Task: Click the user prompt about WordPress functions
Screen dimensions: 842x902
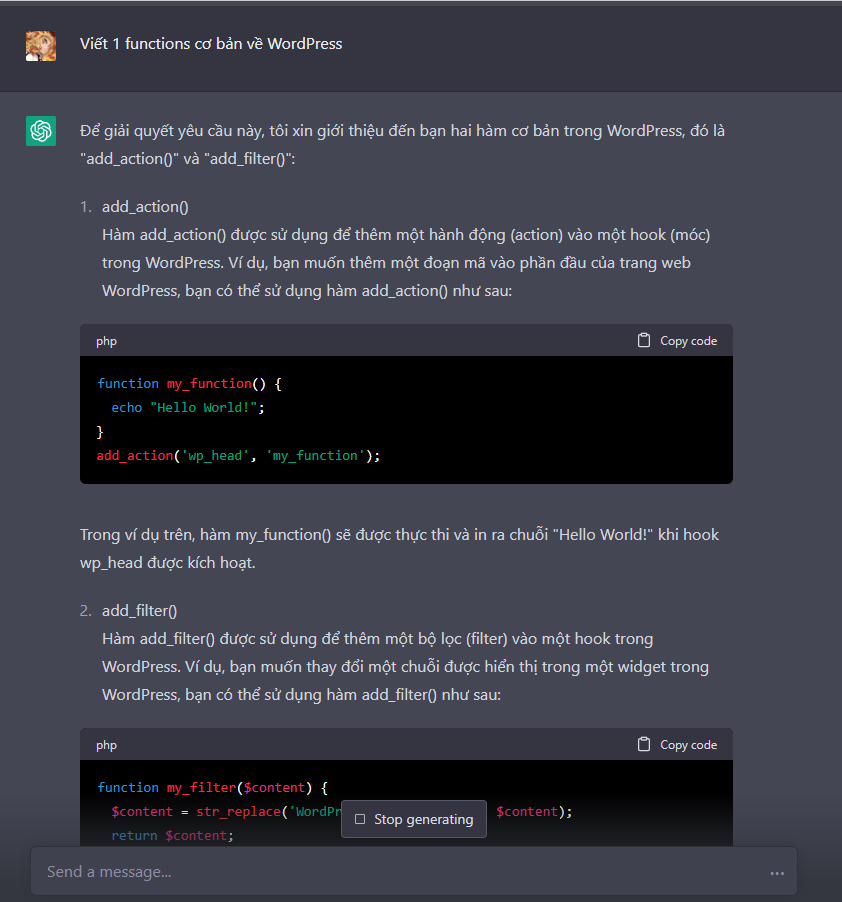Action: tap(211, 44)
